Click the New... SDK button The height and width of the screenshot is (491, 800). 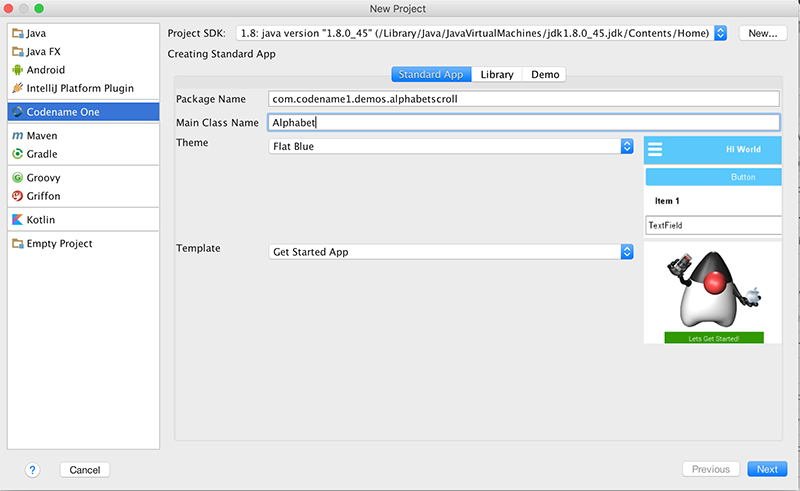[763, 33]
